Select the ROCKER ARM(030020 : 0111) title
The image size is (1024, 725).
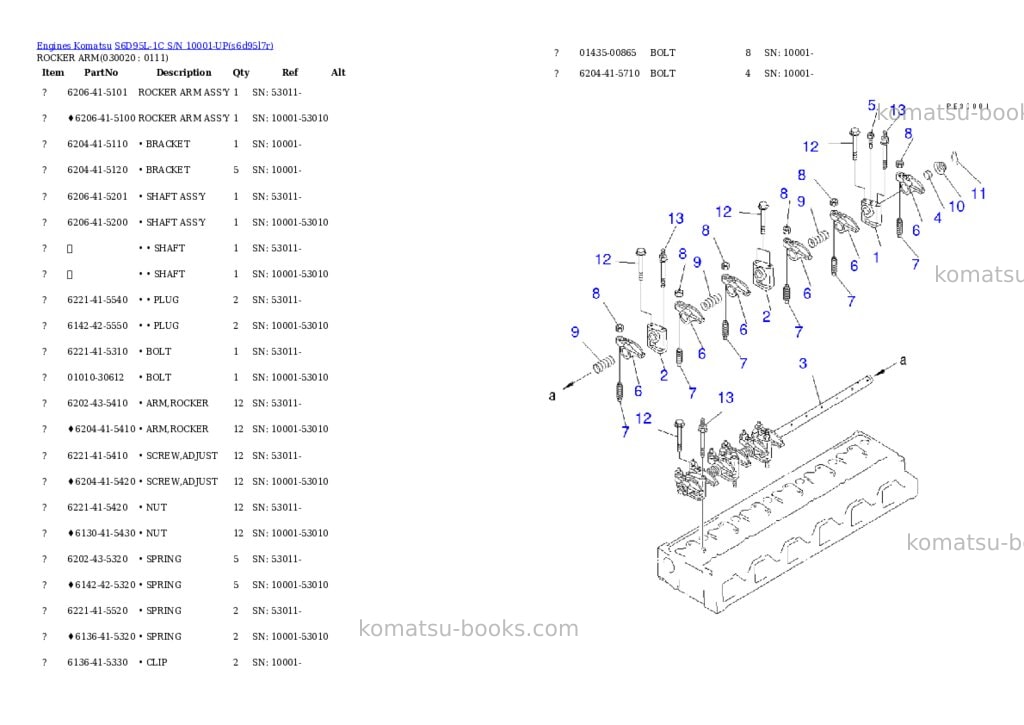click(x=103, y=57)
